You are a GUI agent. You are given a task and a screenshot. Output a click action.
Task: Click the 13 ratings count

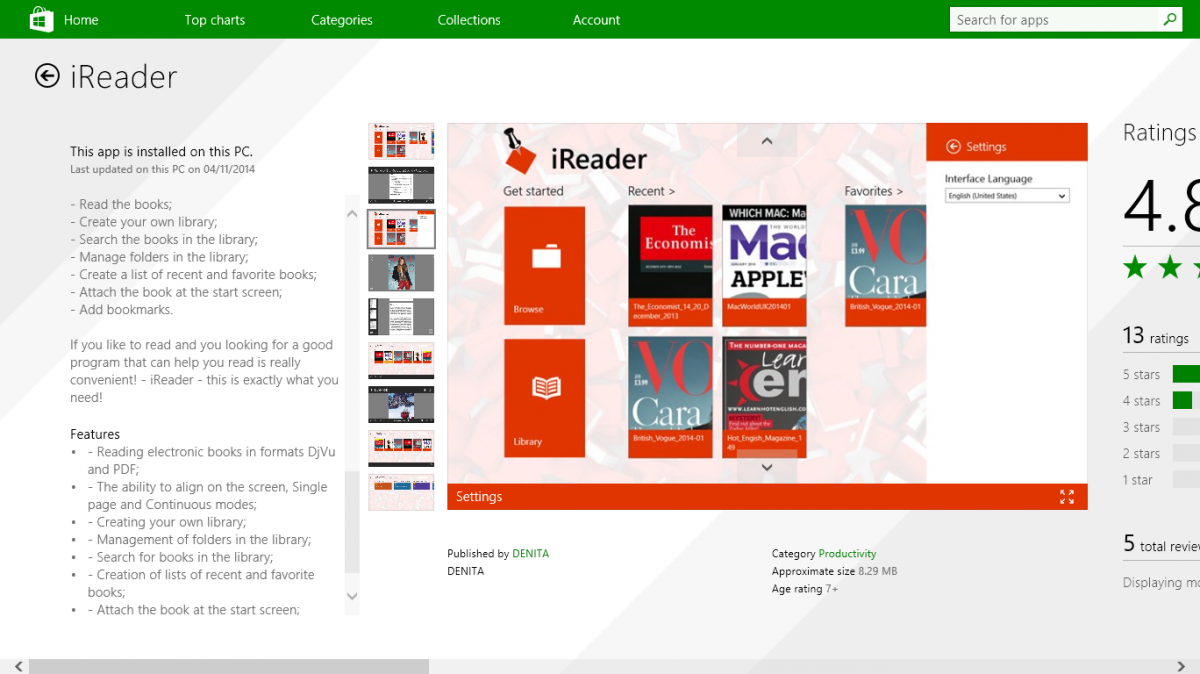point(1156,336)
